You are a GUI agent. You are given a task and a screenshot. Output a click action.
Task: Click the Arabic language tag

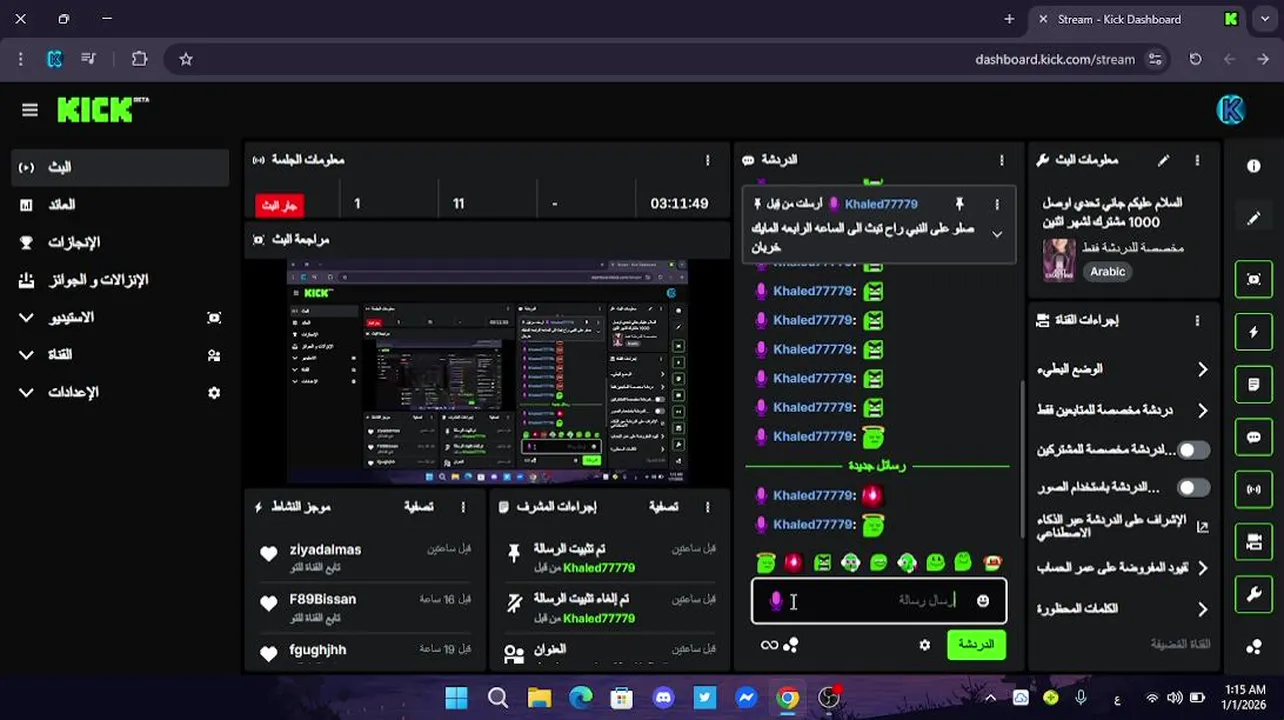tap(1107, 272)
